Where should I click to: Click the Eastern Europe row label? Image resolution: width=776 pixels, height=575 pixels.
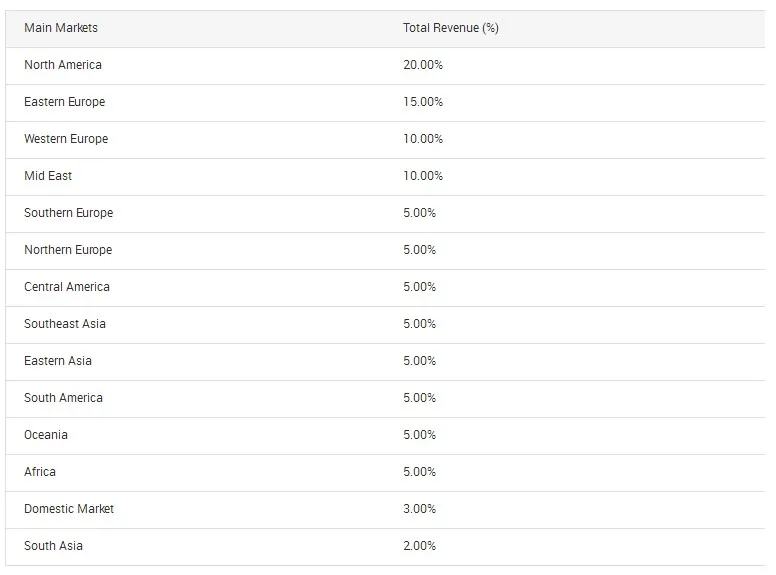click(64, 102)
